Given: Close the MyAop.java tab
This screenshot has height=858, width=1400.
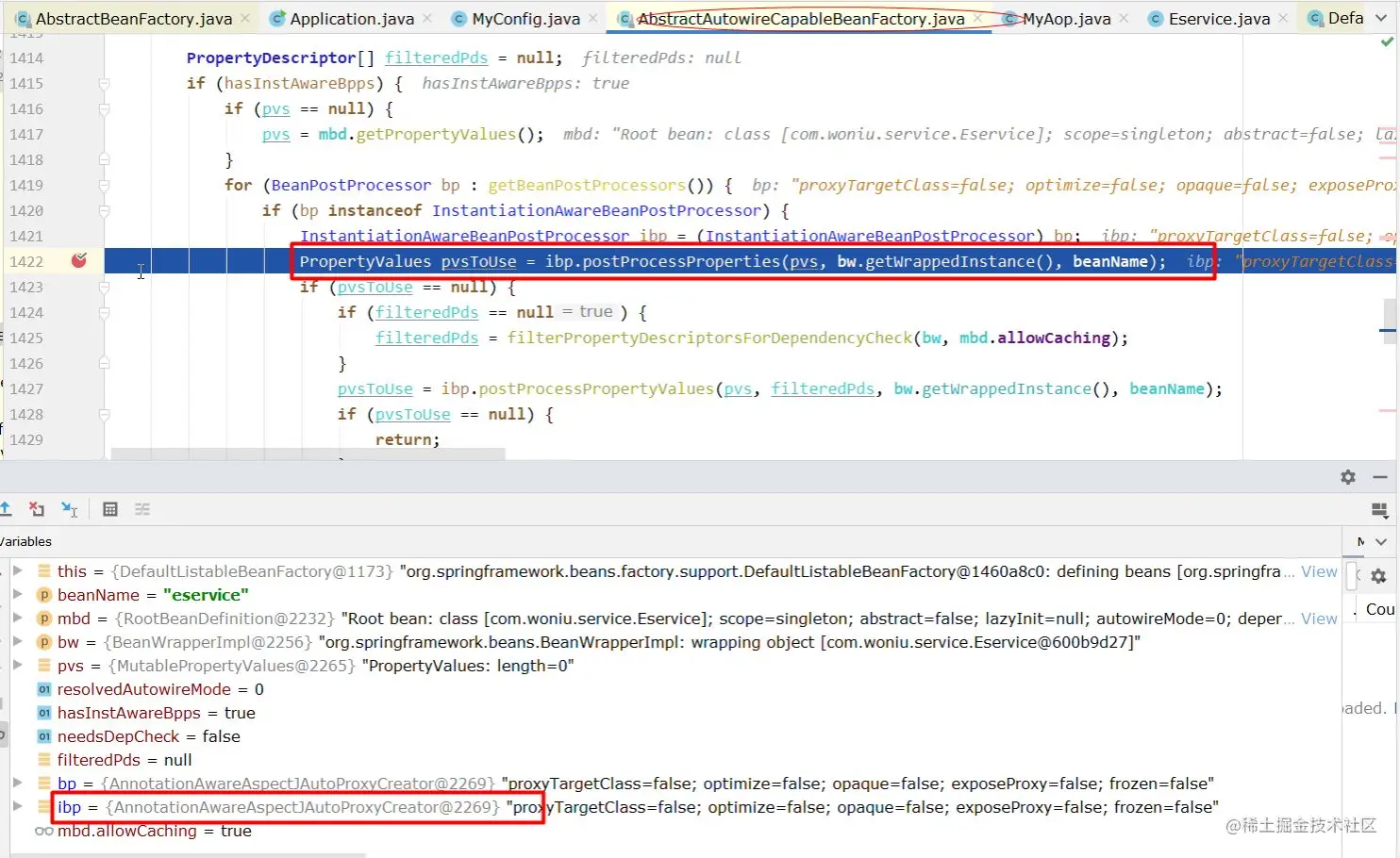Looking at the screenshot, I should coord(1124,18).
